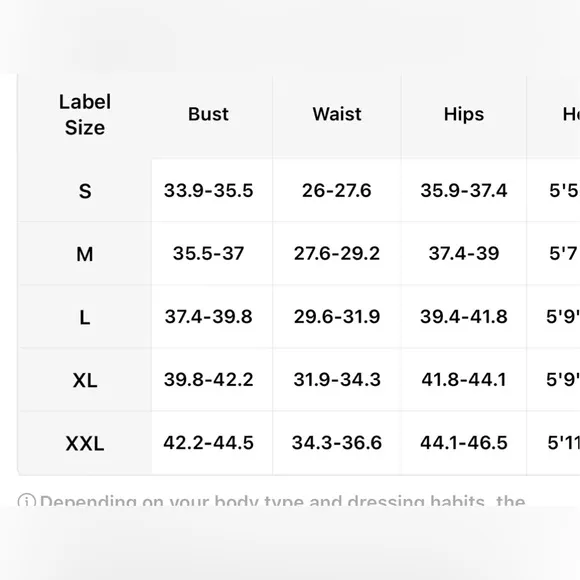580x580 pixels.
Task: Select the M size row label
Action: pyautogui.click(x=85, y=254)
